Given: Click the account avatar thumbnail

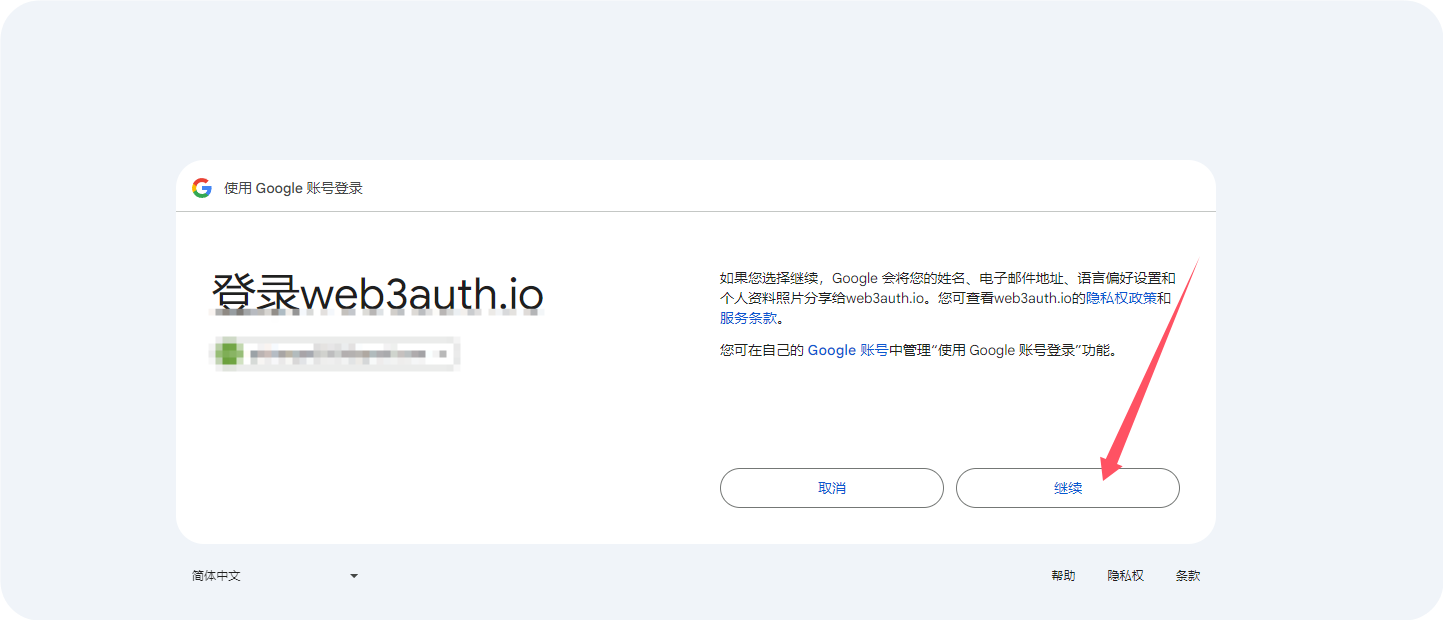Looking at the screenshot, I should click(231, 354).
